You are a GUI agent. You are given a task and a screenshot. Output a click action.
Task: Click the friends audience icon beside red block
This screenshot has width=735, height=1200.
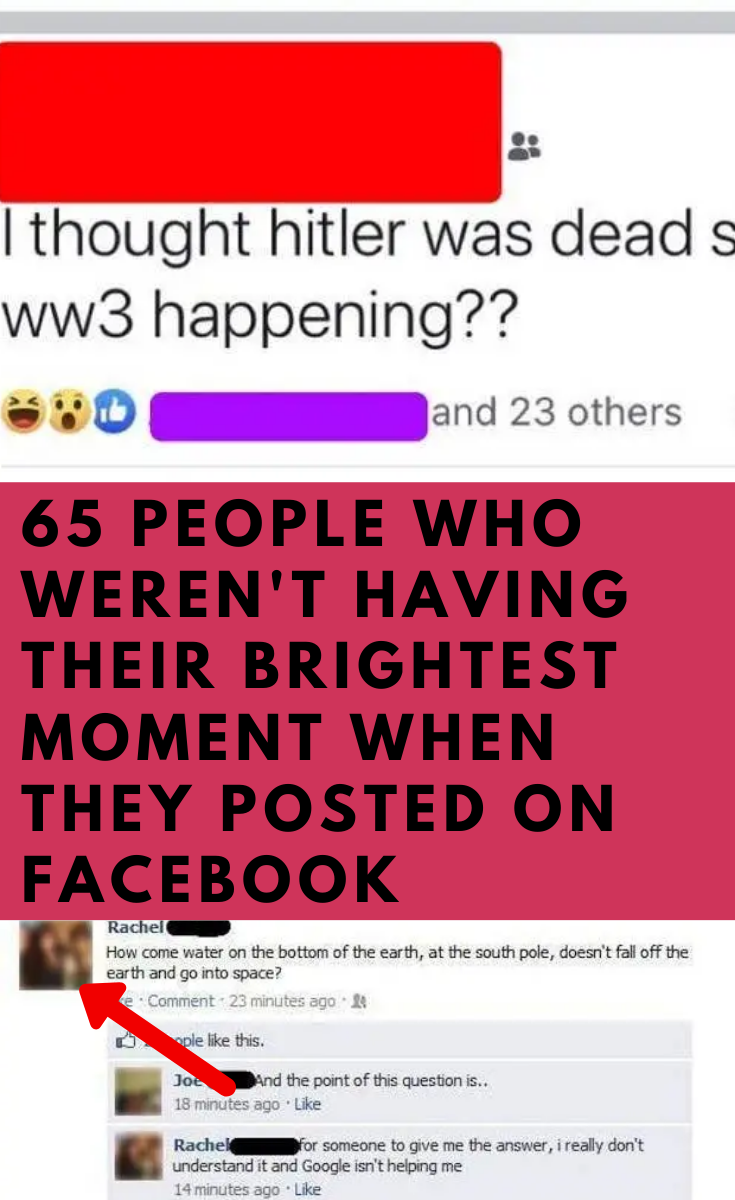click(524, 146)
